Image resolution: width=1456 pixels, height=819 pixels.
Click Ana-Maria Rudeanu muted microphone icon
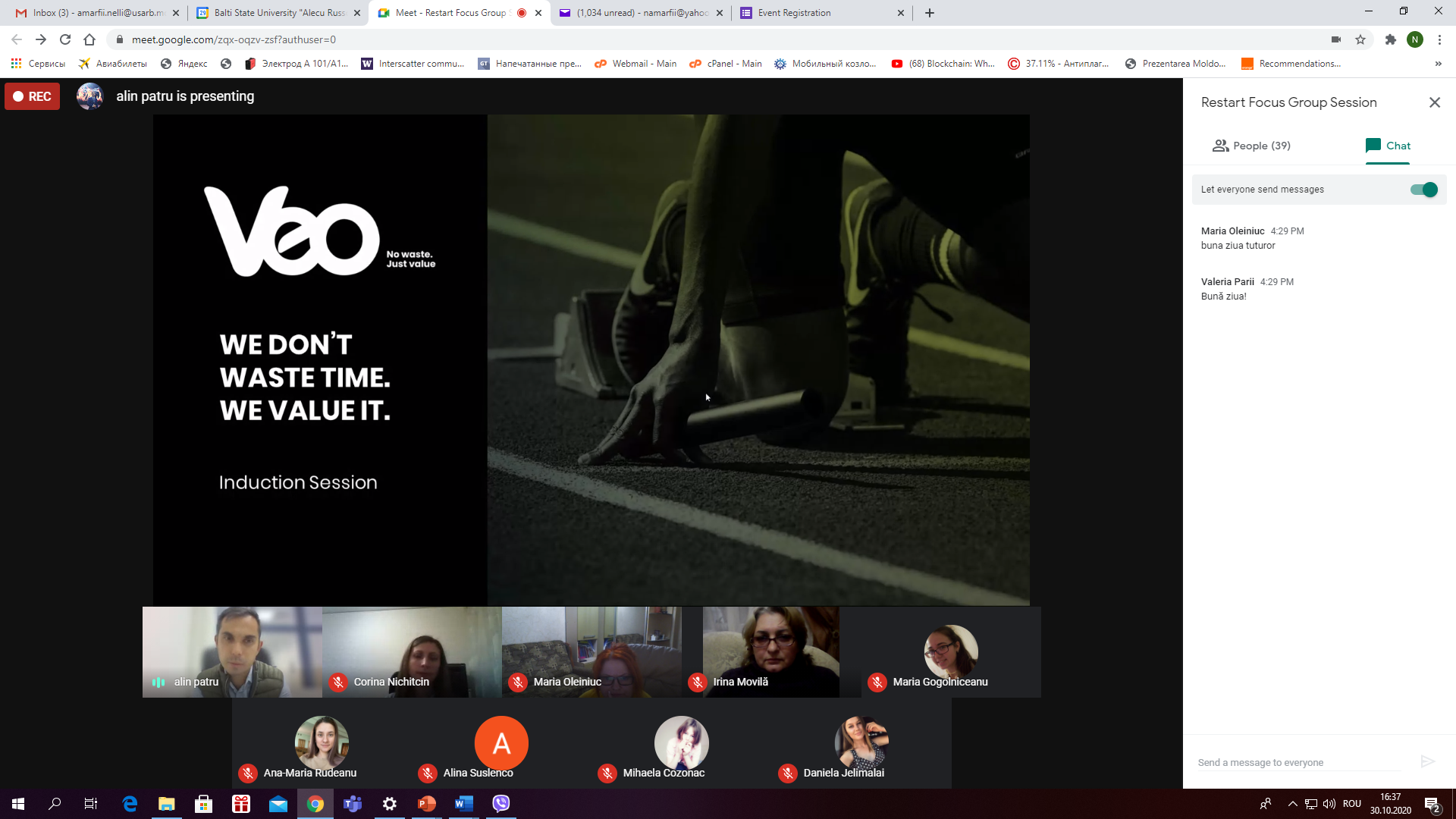point(248,773)
